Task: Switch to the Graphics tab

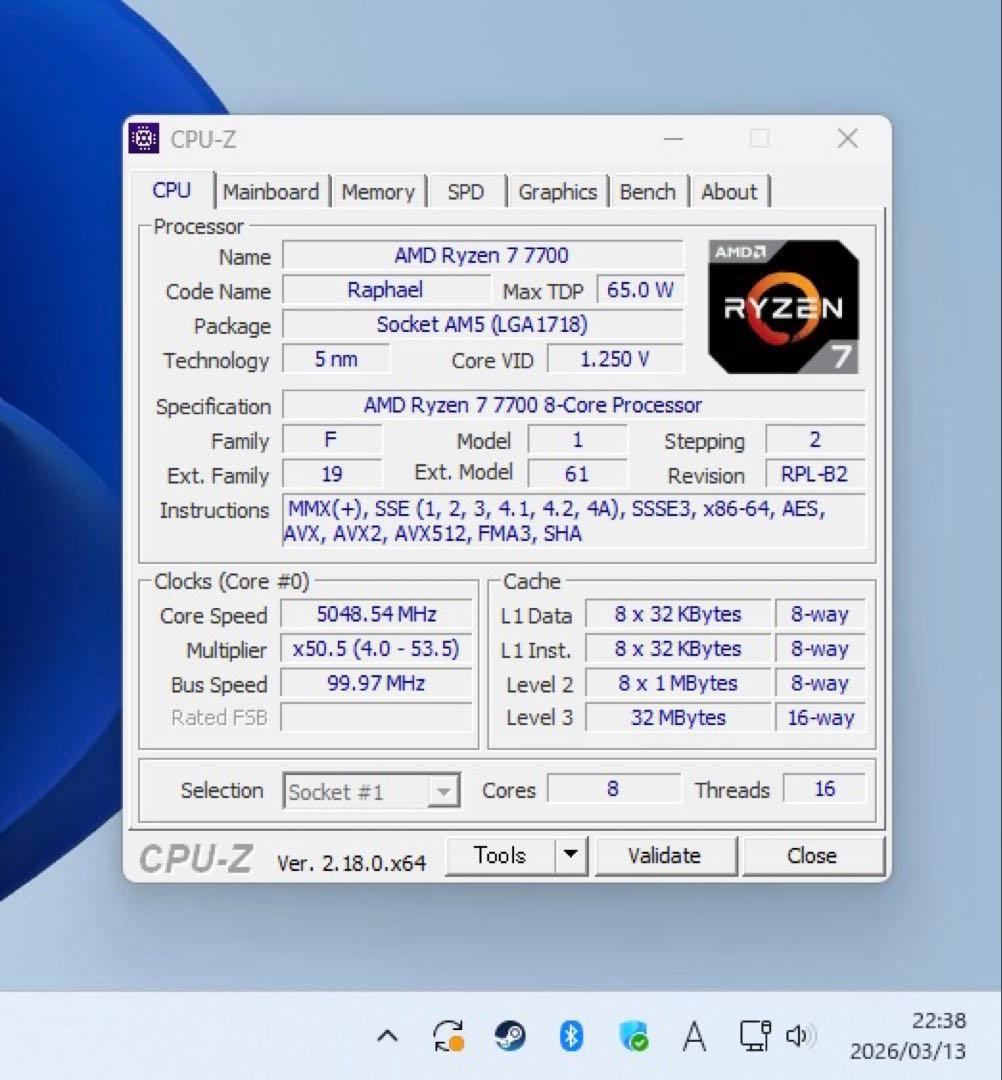Action: (x=557, y=191)
